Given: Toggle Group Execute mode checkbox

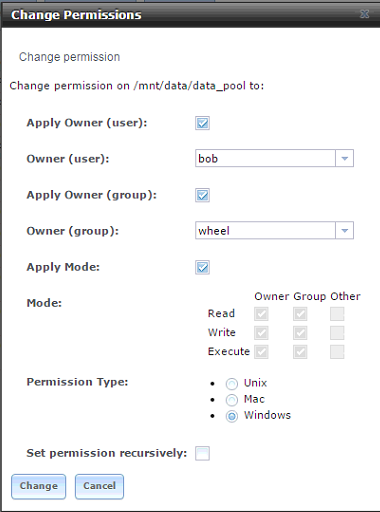Looking at the screenshot, I should point(300,352).
